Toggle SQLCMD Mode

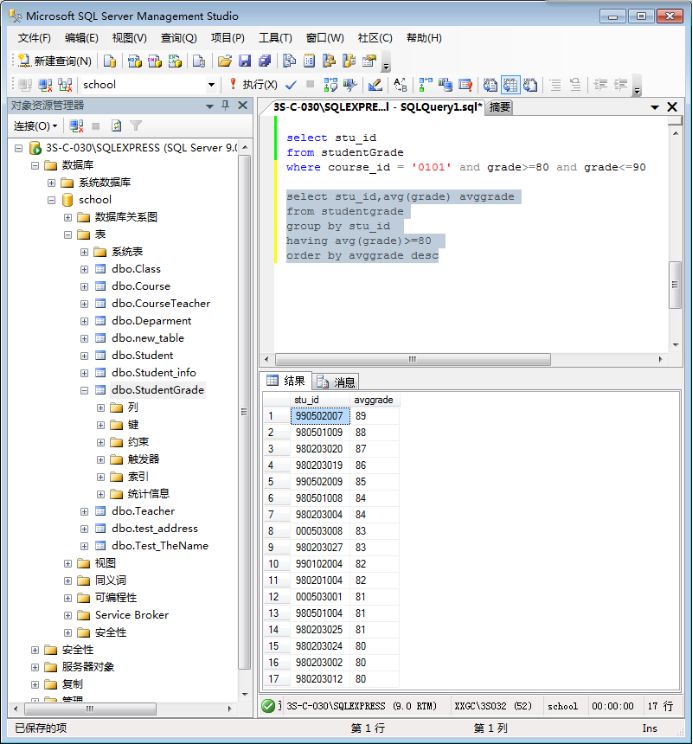tap(465, 85)
